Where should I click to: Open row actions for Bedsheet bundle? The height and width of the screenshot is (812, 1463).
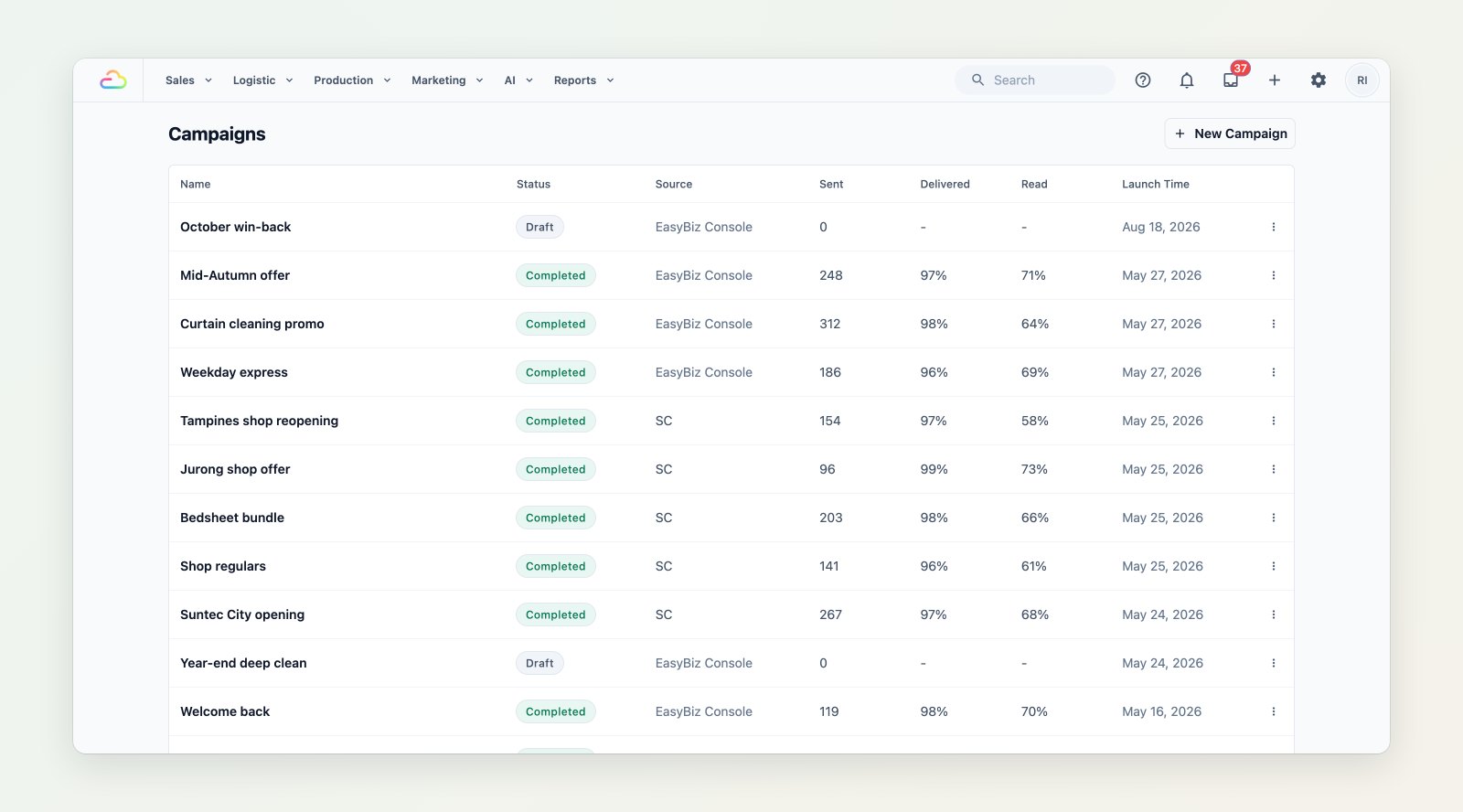point(1274,518)
